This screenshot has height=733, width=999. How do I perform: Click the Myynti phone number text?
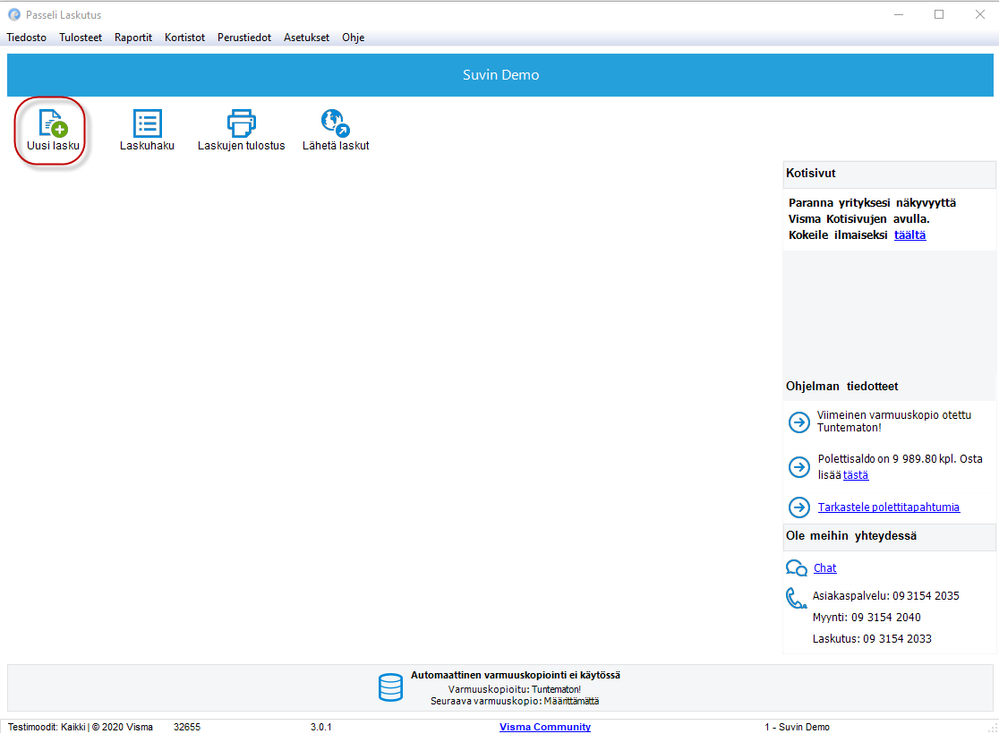[866, 618]
